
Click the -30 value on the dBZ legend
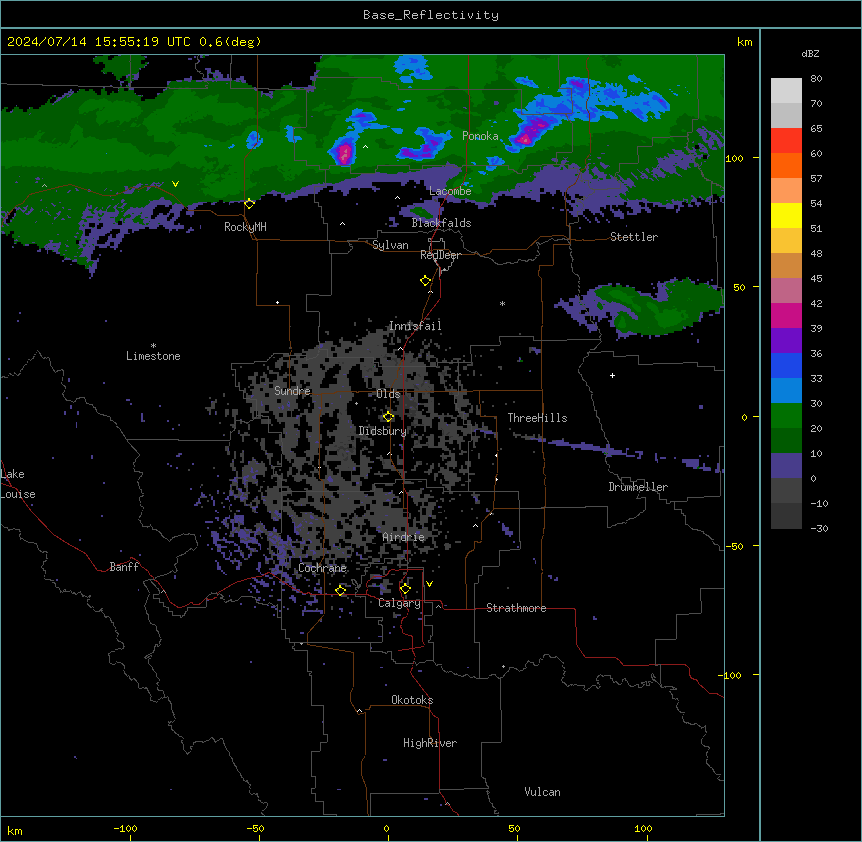click(819, 528)
